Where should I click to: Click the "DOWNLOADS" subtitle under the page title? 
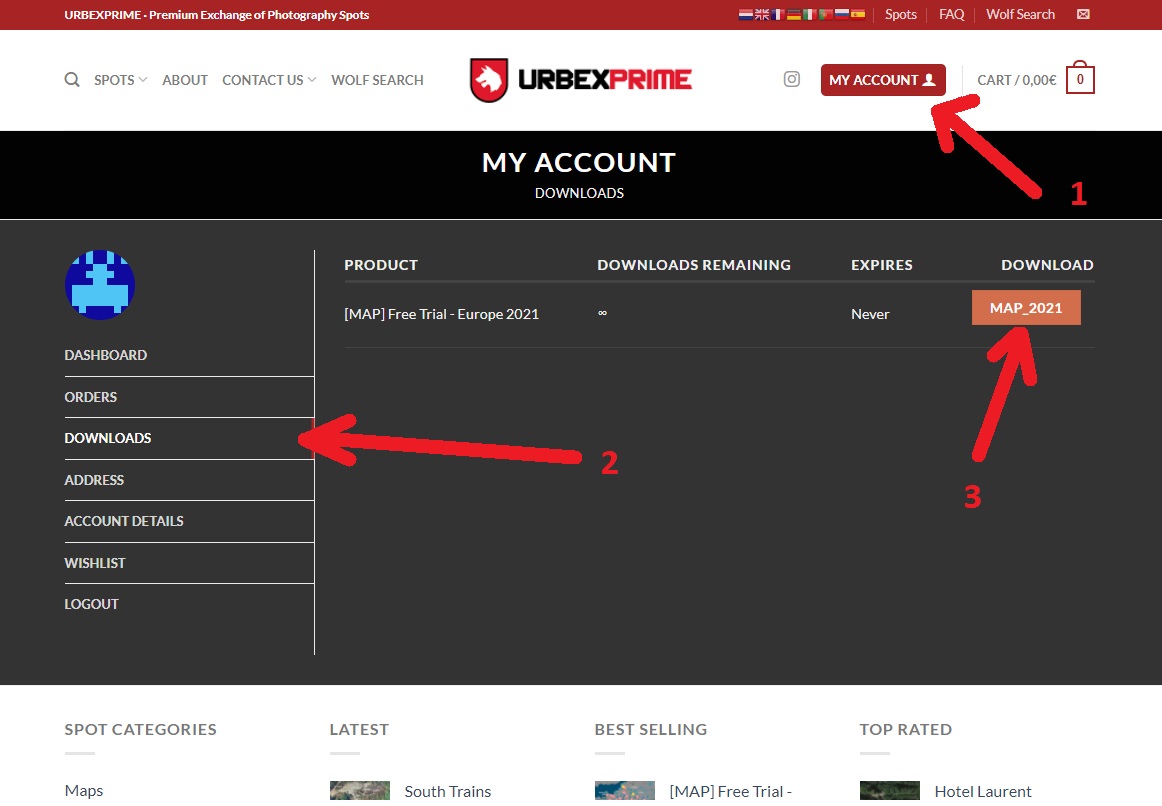(x=580, y=193)
